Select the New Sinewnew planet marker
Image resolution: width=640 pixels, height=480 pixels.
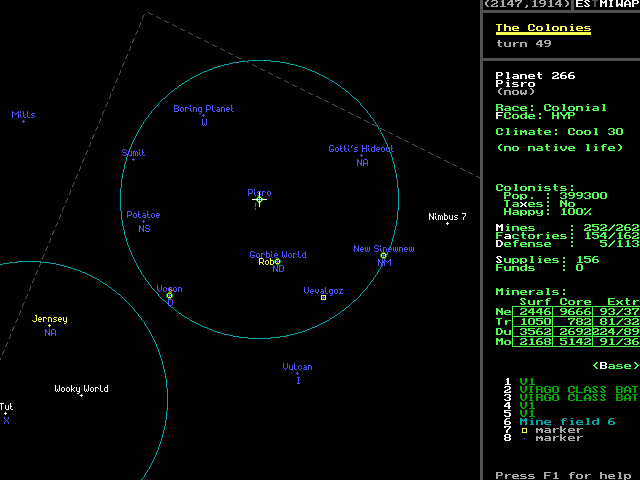[383, 257]
